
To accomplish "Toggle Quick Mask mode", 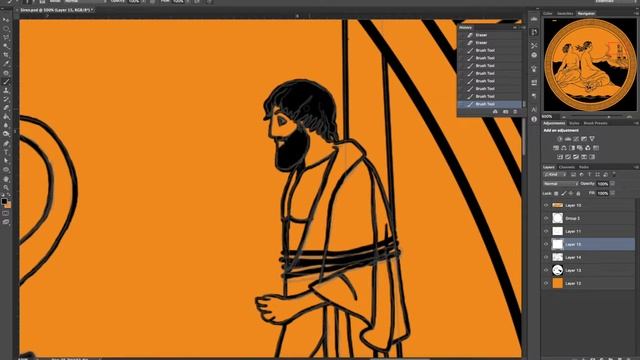I will tap(6, 213).
